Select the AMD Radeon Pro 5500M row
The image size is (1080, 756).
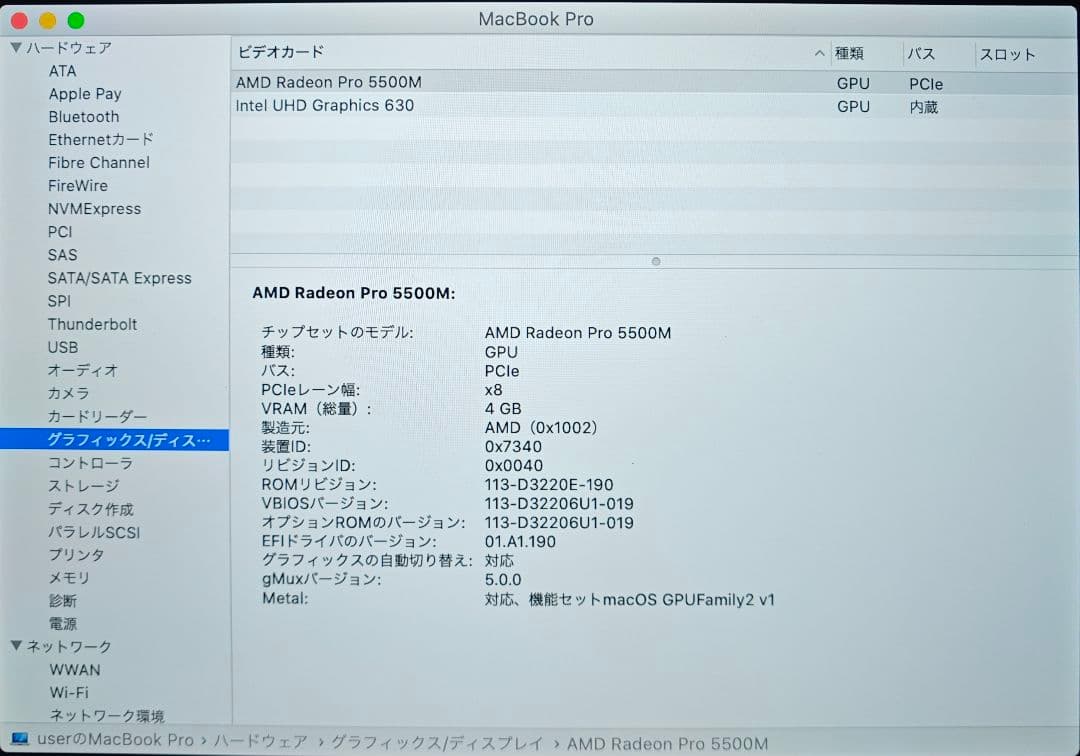point(400,83)
